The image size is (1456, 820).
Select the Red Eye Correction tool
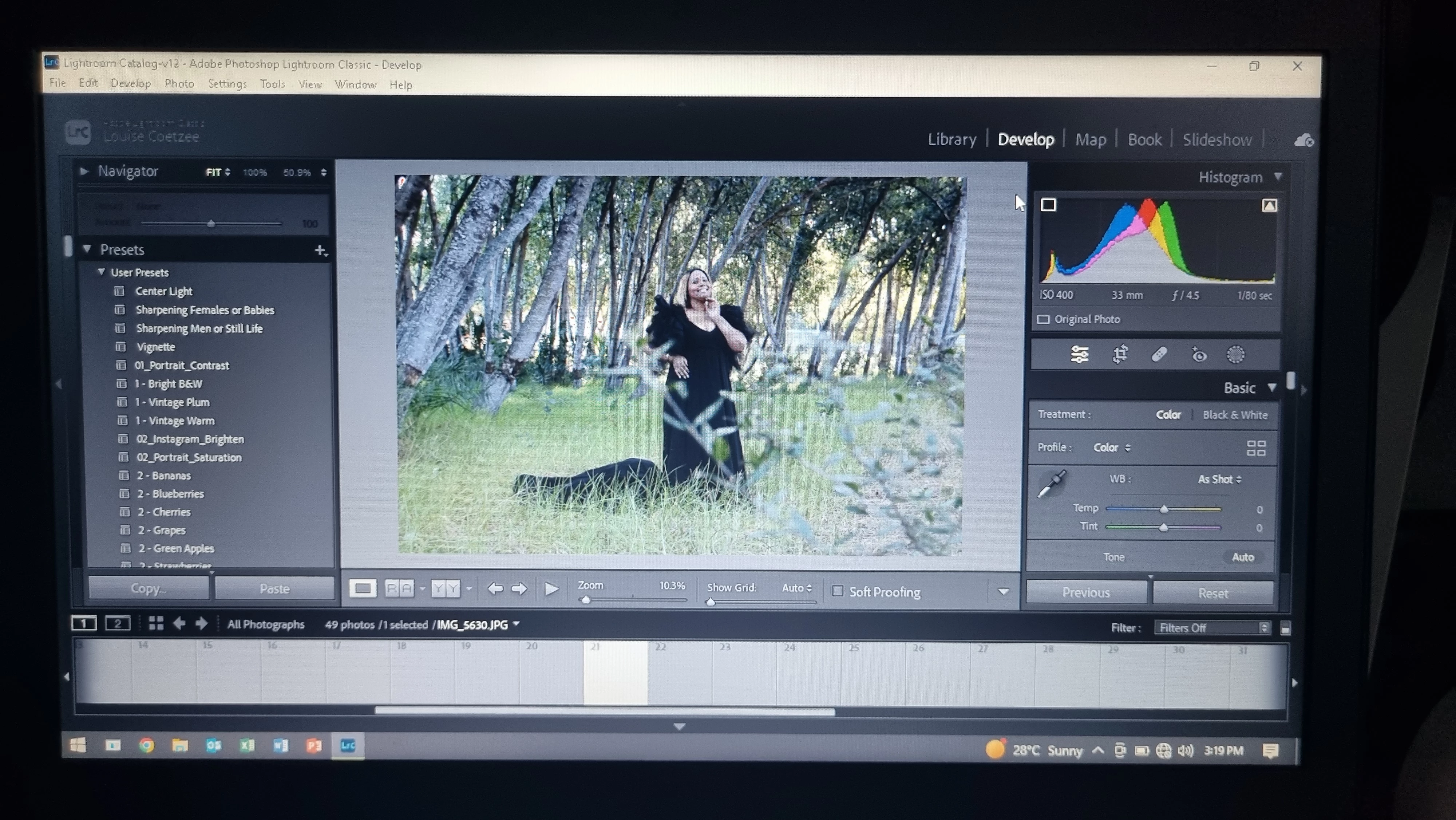[1199, 355]
